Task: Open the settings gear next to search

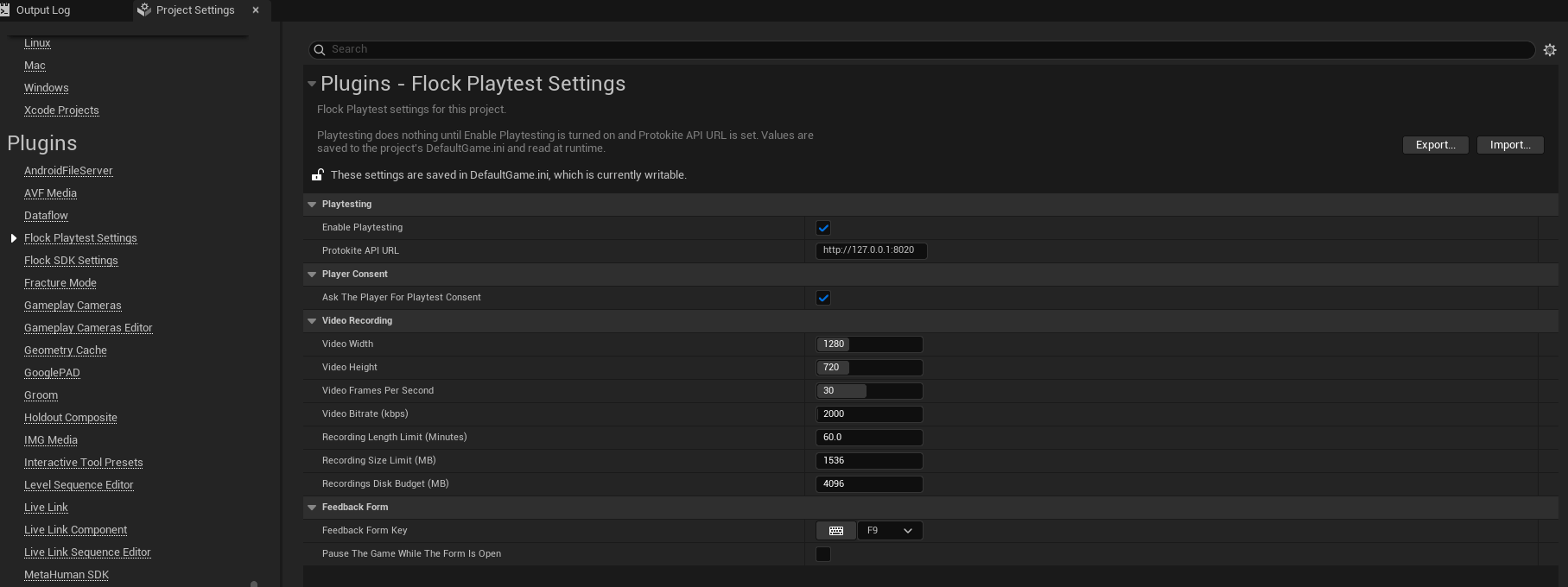Action: pos(1550,50)
